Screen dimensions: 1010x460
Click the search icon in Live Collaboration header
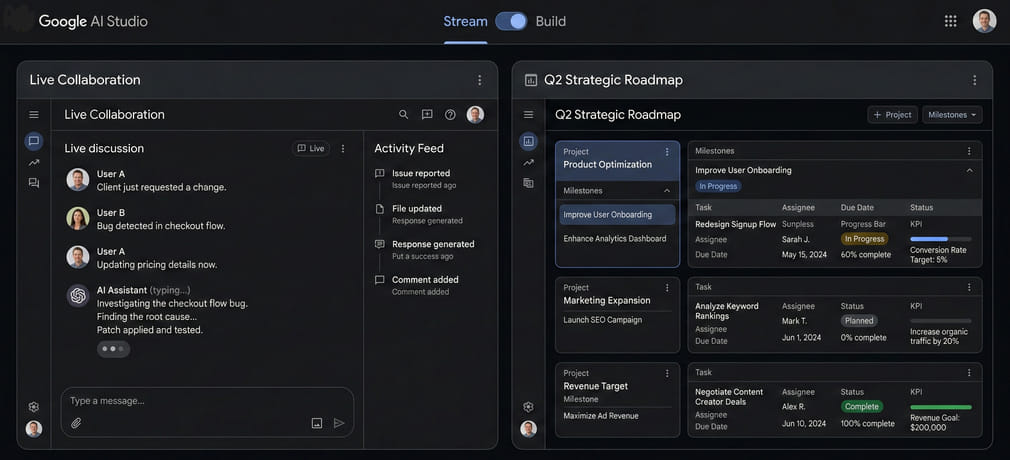click(403, 115)
